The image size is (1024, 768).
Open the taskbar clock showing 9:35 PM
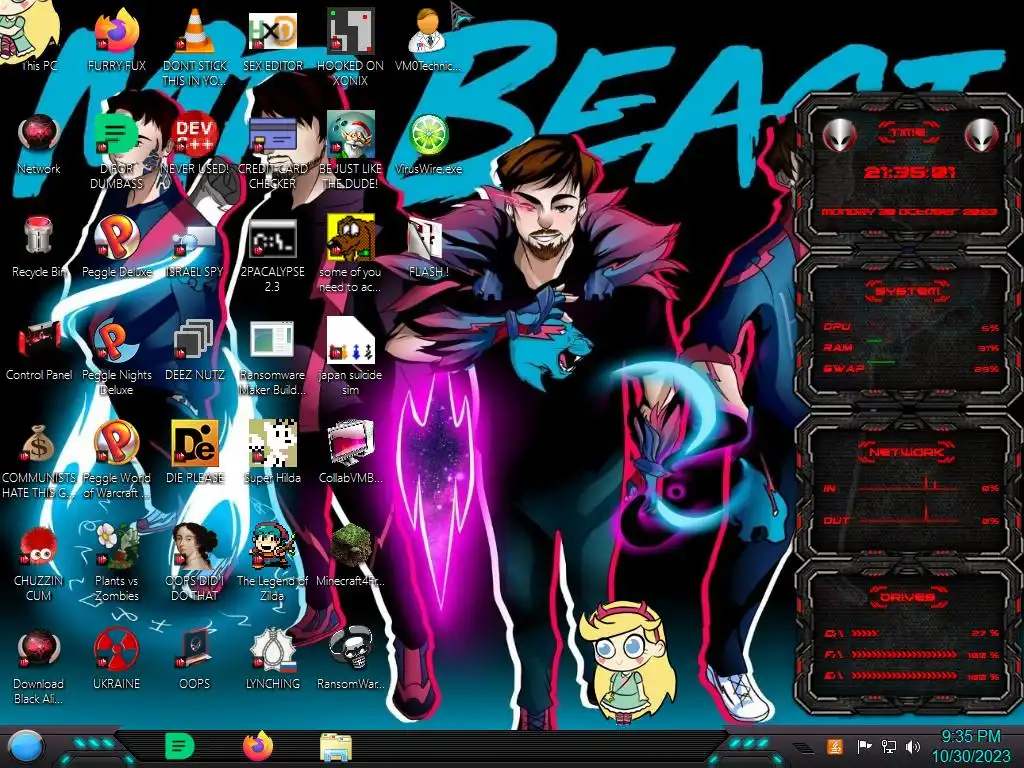pyautogui.click(x=970, y=746)
